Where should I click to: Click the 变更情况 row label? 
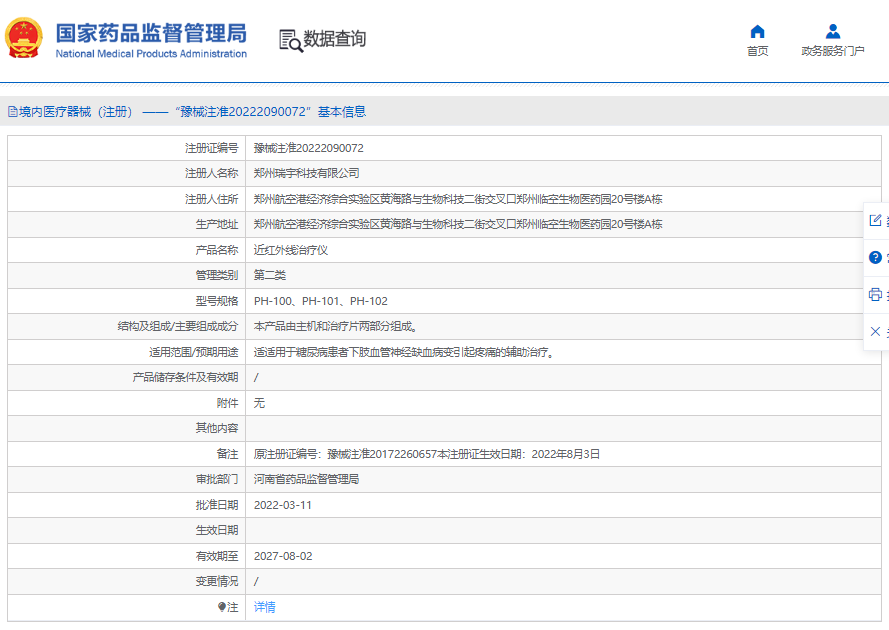point(217,582)
